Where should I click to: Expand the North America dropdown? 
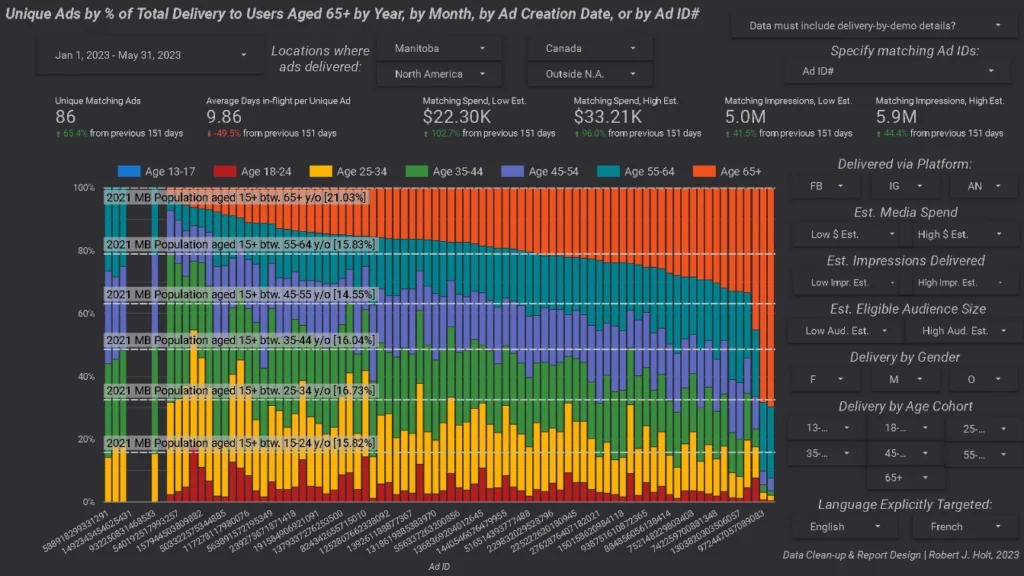(440, 74)
